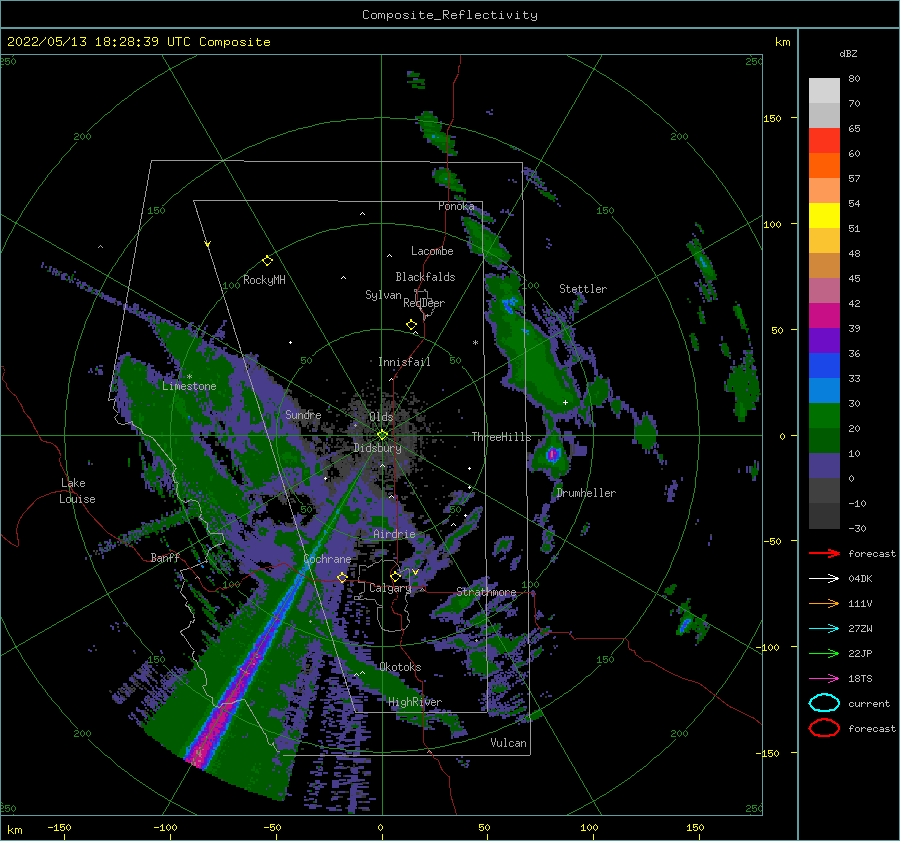900x841 pixels.
Task: Select the cyan 'current' ellipse legend icon
Action: 824,703
